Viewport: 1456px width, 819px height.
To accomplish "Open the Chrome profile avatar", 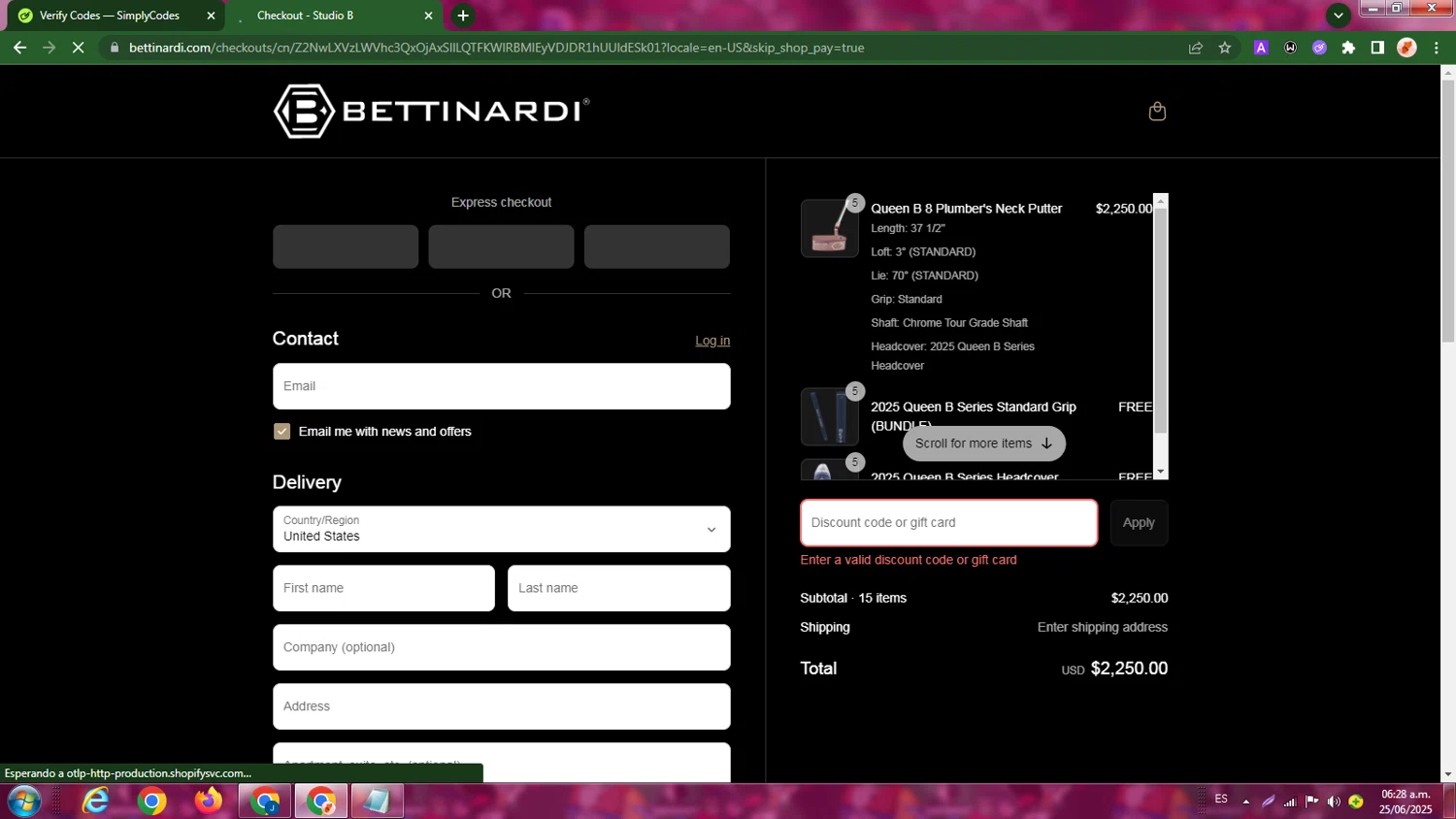I will click(1406, 48).
